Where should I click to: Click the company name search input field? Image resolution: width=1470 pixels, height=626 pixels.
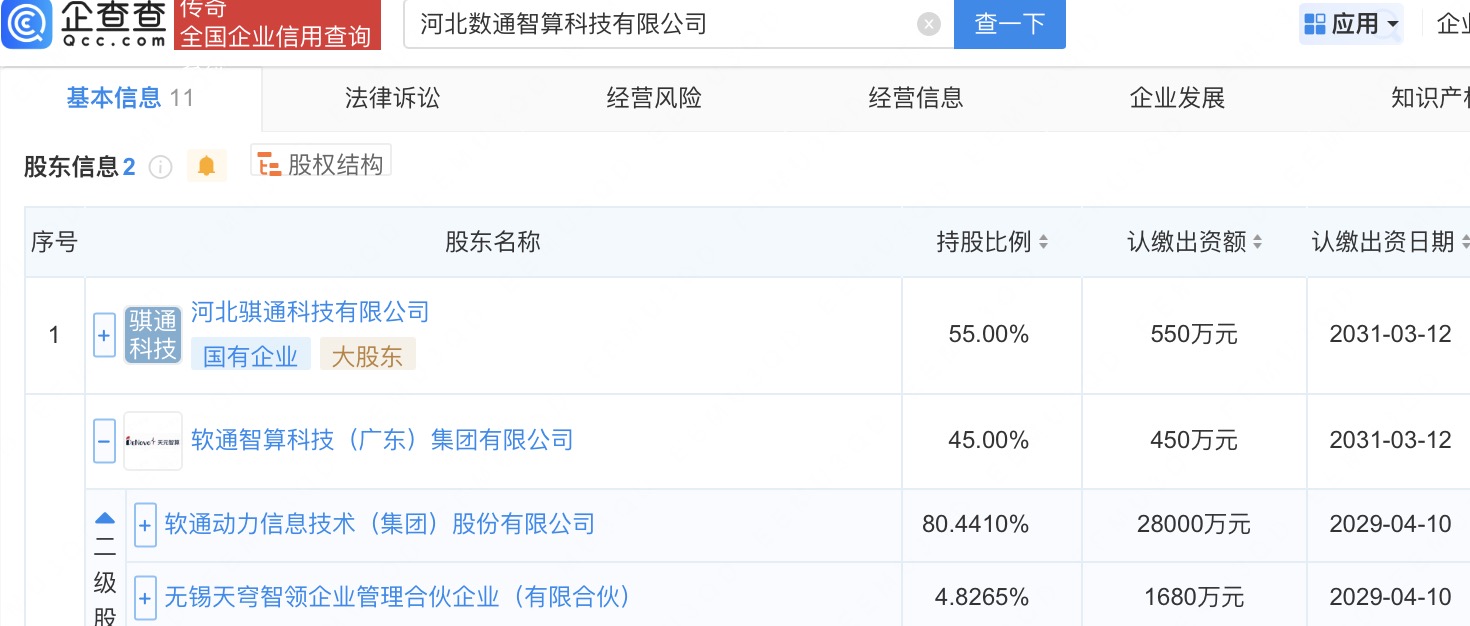click(x=660, y=24)
